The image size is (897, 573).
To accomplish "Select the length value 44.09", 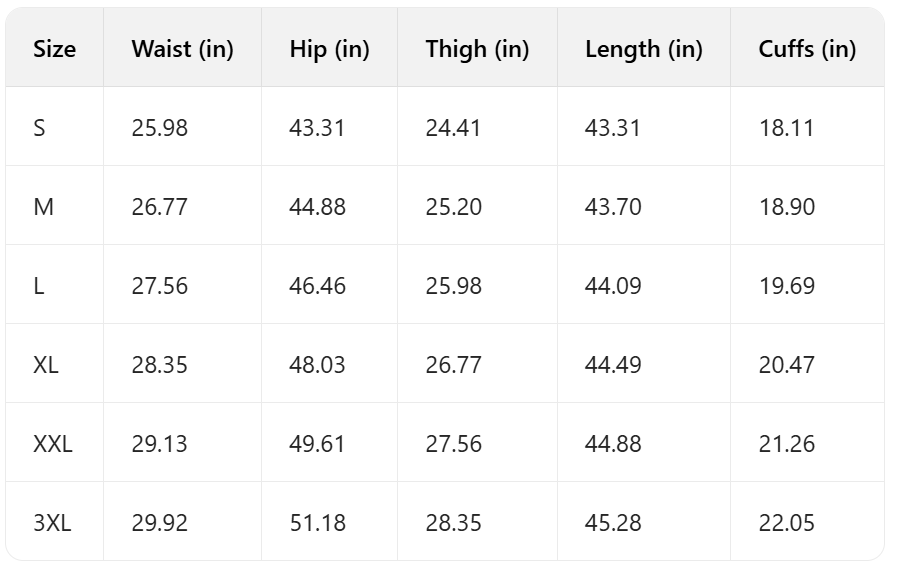I will (613, 286).
